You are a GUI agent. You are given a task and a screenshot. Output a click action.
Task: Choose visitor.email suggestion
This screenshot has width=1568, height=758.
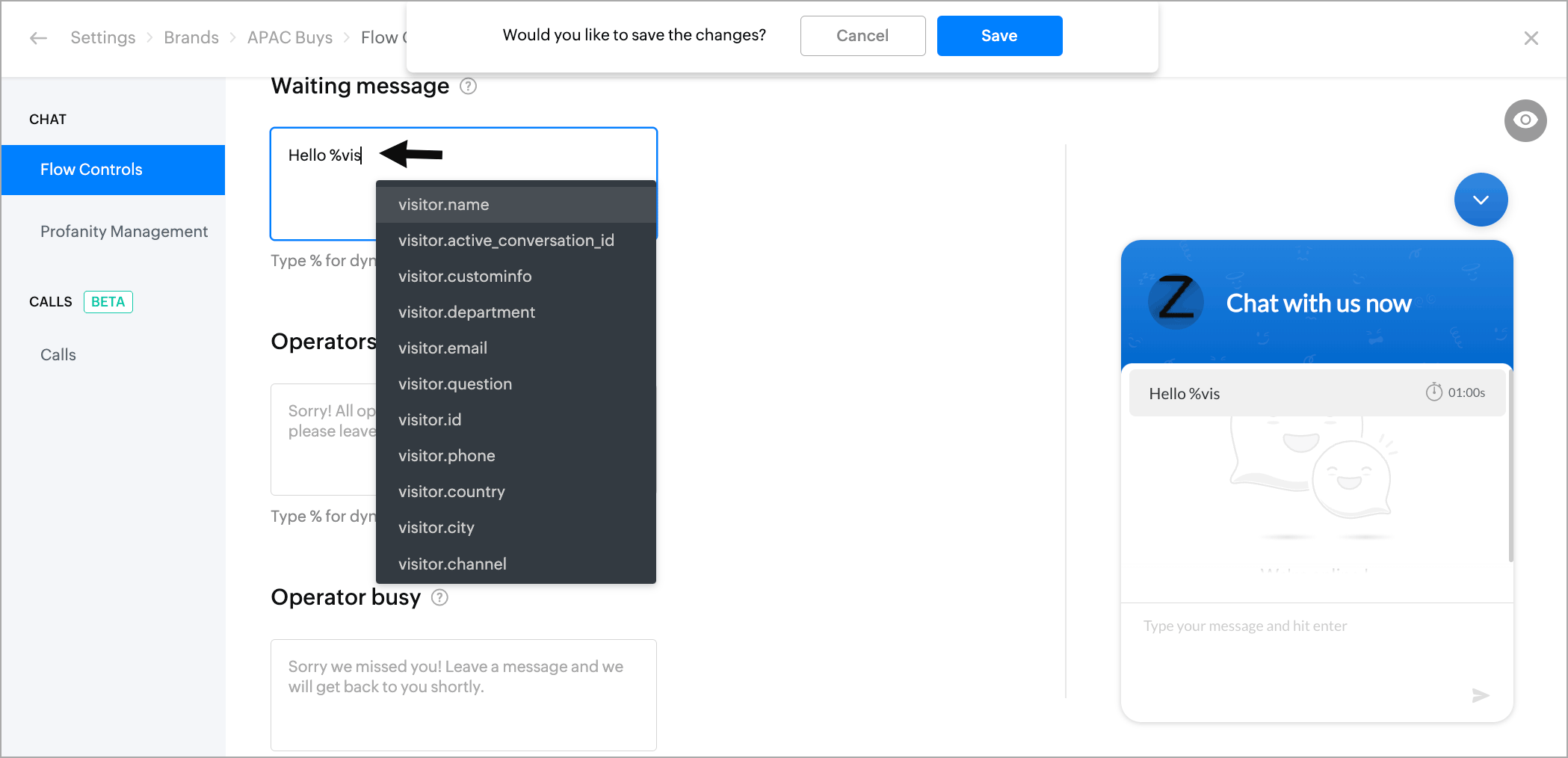[516, 348]
